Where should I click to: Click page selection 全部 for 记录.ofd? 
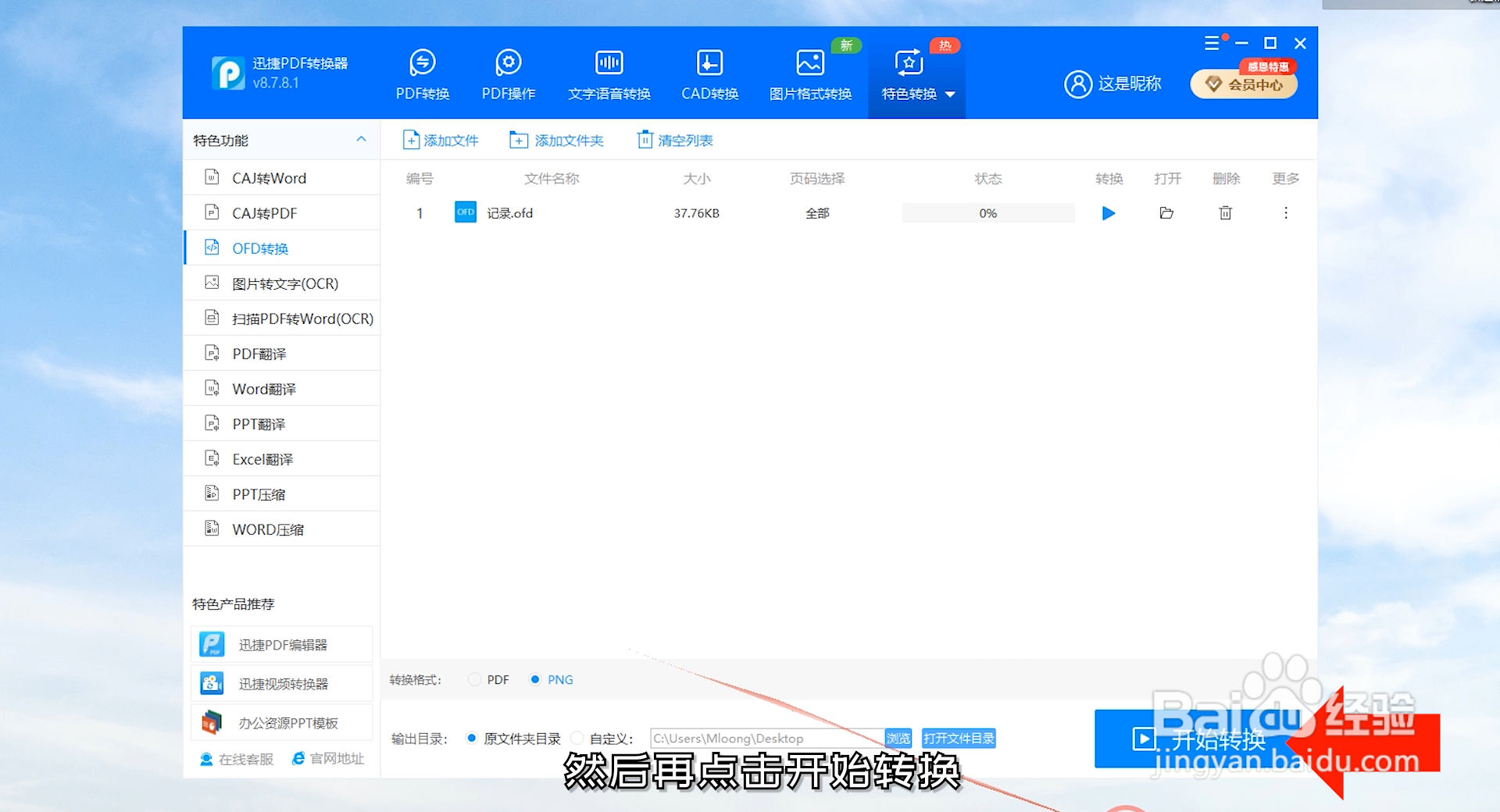pos(817,213)
